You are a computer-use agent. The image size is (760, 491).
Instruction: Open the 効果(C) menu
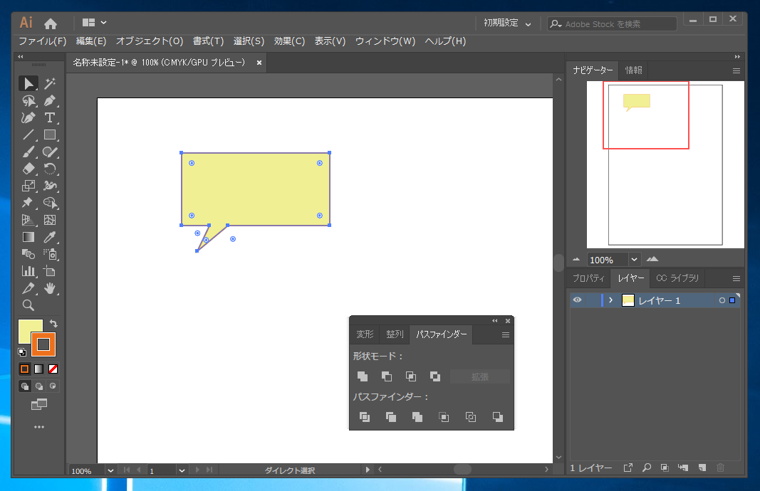pyautogui.click(x=289, y=41)
